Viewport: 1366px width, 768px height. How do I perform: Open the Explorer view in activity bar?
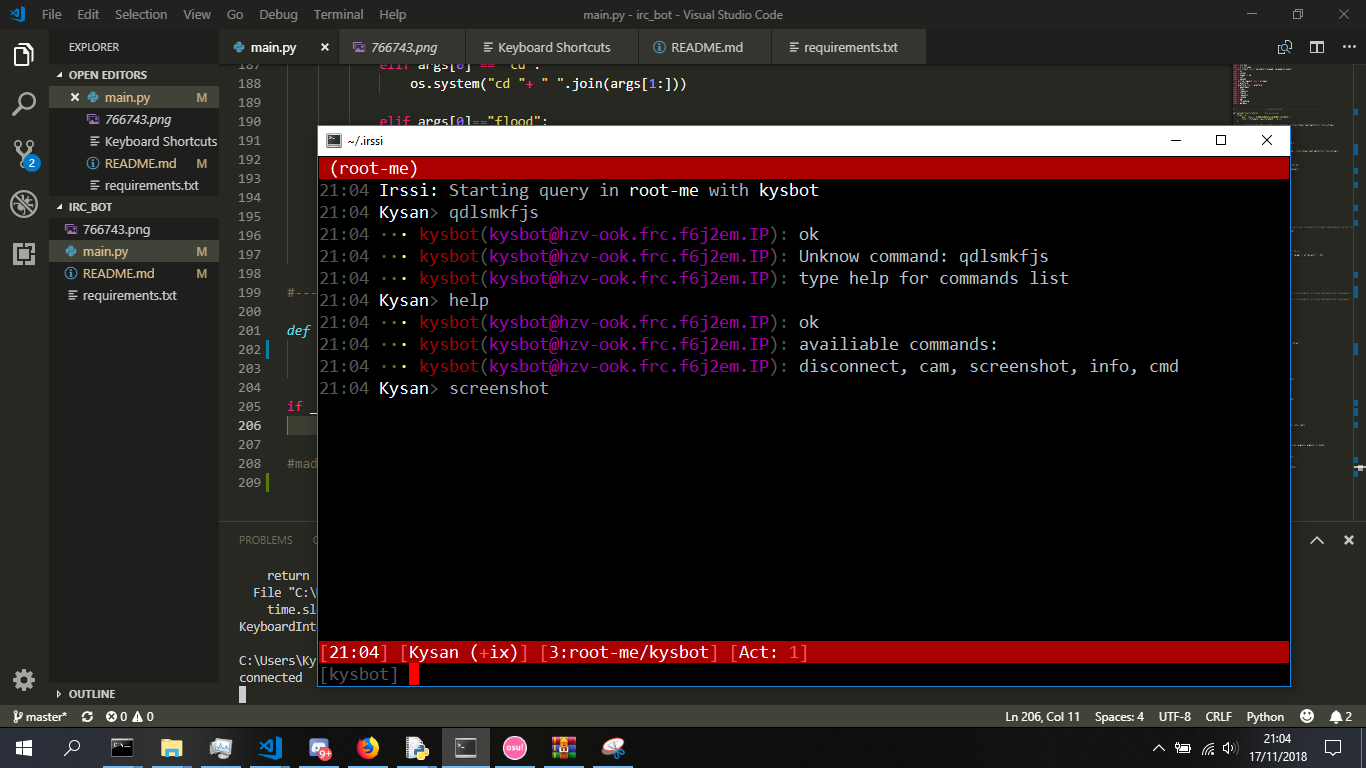click(x=24, y=54)
